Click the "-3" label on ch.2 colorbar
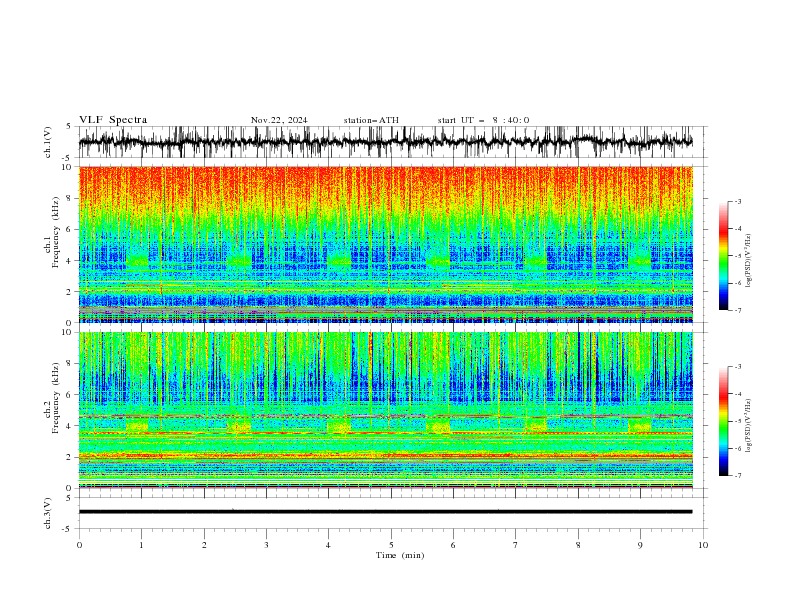The image size is (792, 612). point(737,367)
